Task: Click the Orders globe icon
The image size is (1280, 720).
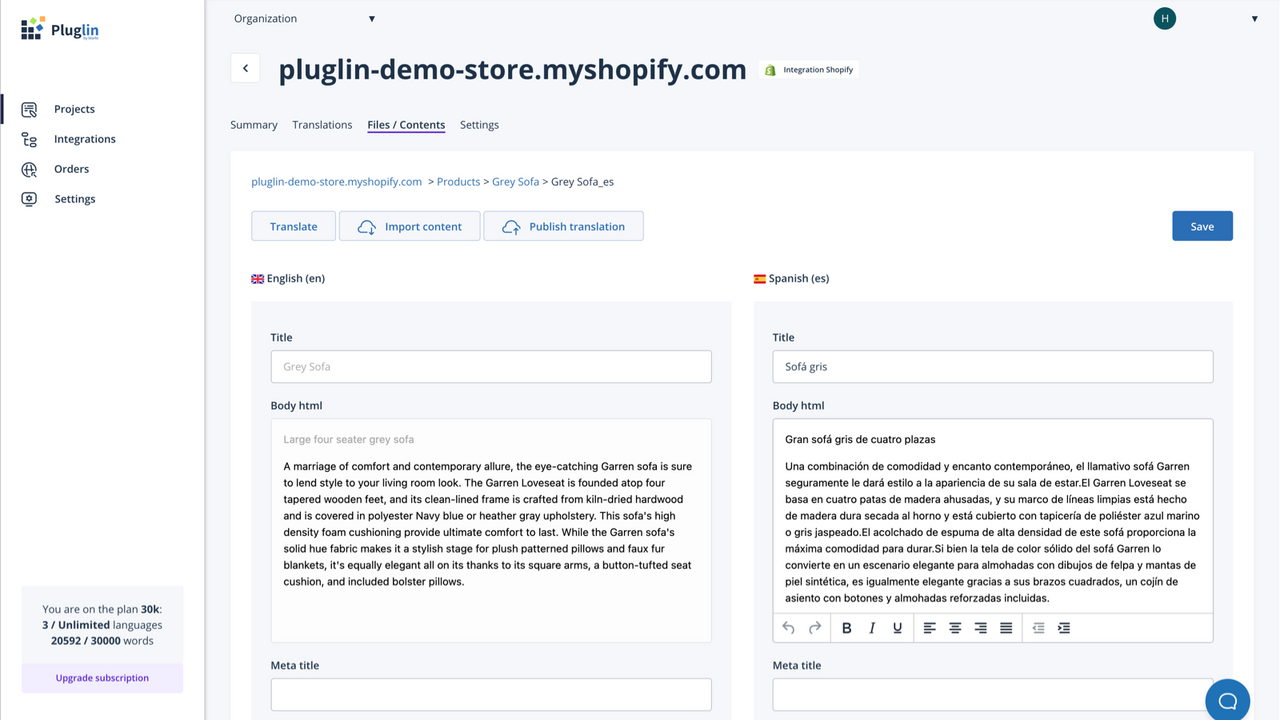Action: pyautogui.click(x=29, y=169)
